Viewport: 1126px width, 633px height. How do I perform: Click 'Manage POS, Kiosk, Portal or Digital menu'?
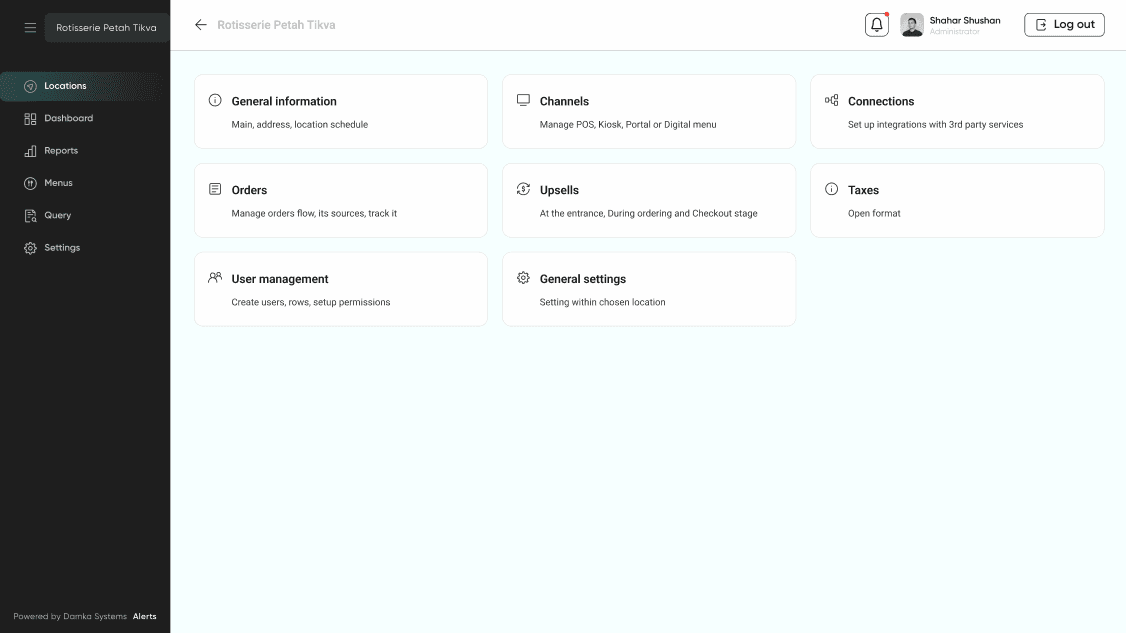pyautogui.click(x=628, y=124)
